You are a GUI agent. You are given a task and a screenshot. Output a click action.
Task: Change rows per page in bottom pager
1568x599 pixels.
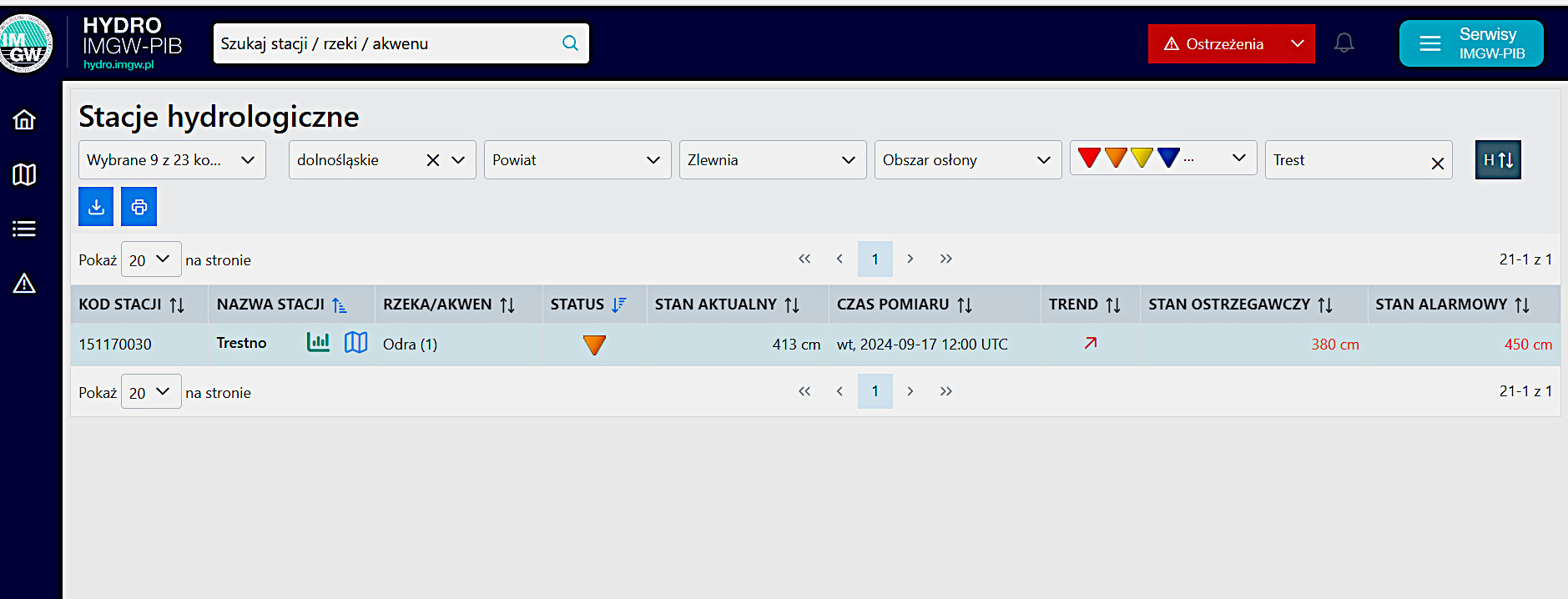[151, 391]
